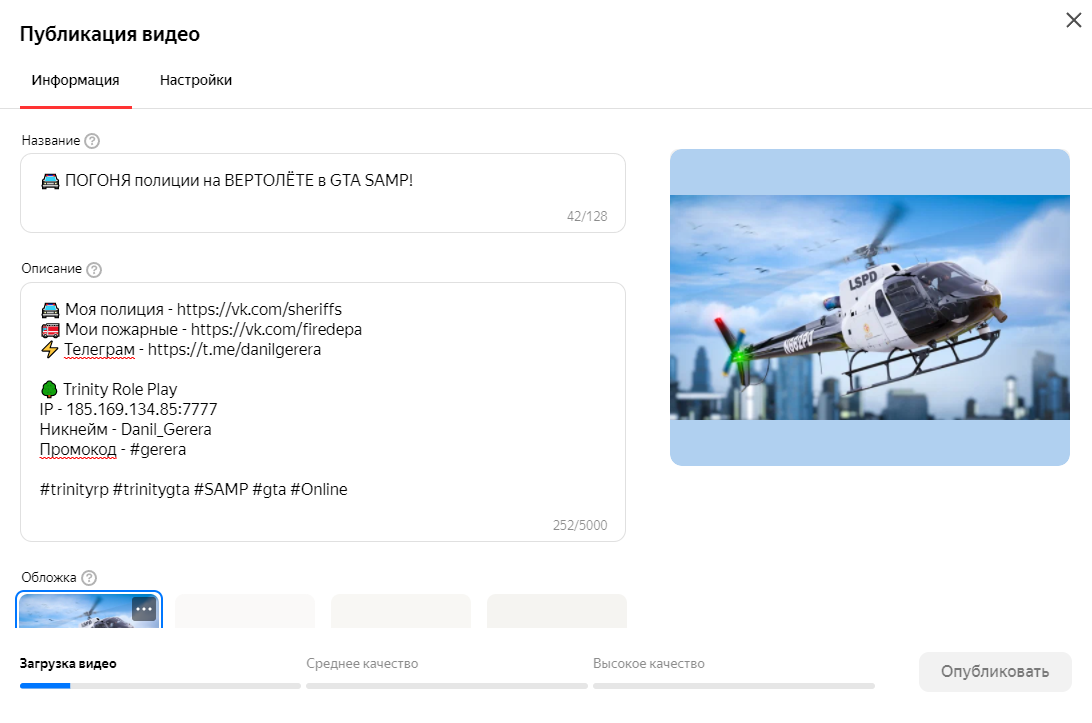The image size is (1092, 723).
Task: Close the video publication dialog
Action: click(1073, 20)
